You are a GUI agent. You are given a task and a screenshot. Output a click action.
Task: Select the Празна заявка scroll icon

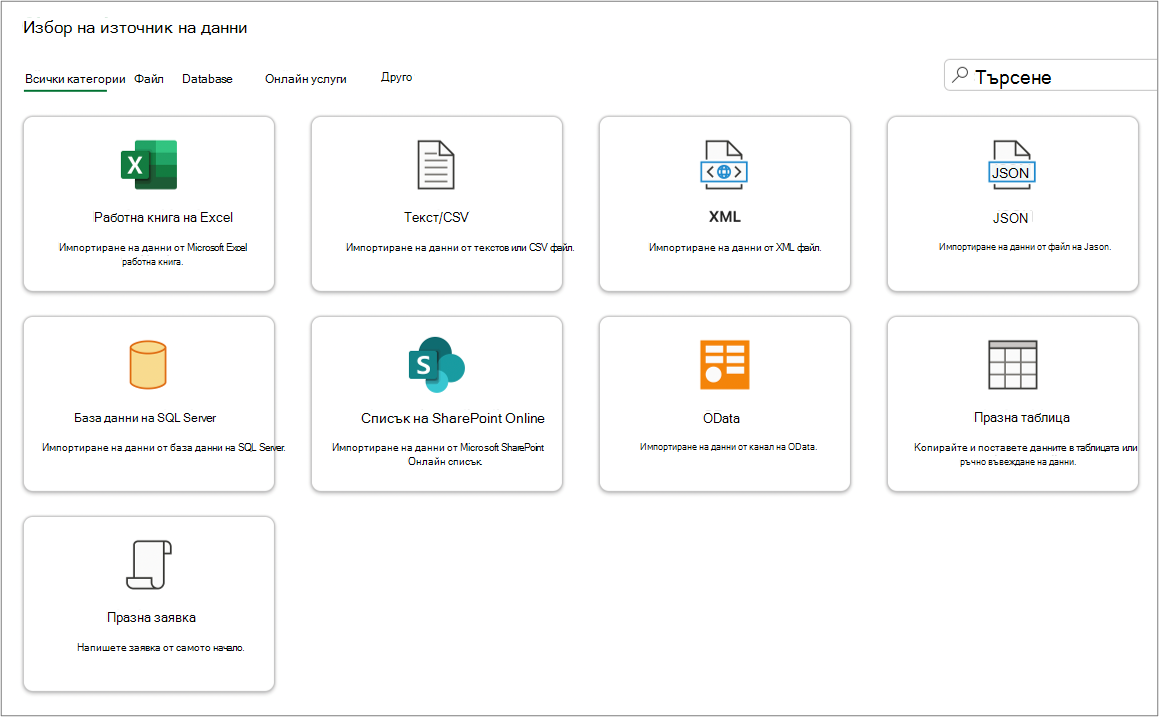pyautogui.click(x=149, y=565)
